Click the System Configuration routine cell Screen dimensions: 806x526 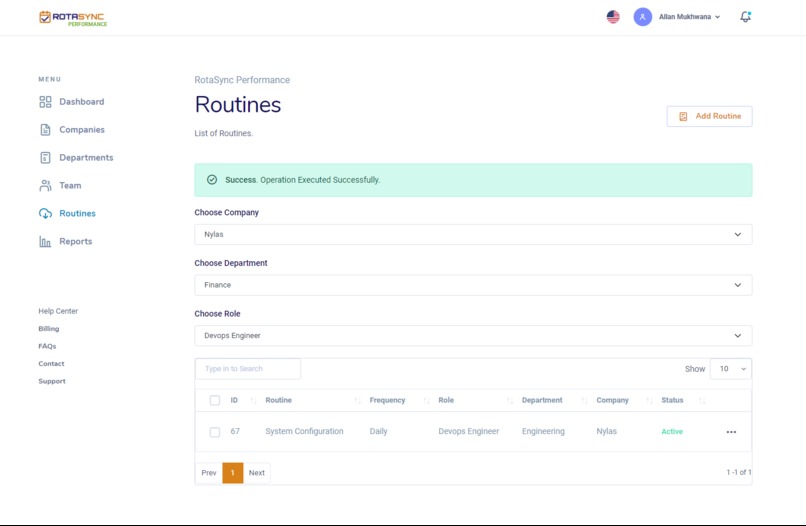pyautogui.click(x=304, y=431)
